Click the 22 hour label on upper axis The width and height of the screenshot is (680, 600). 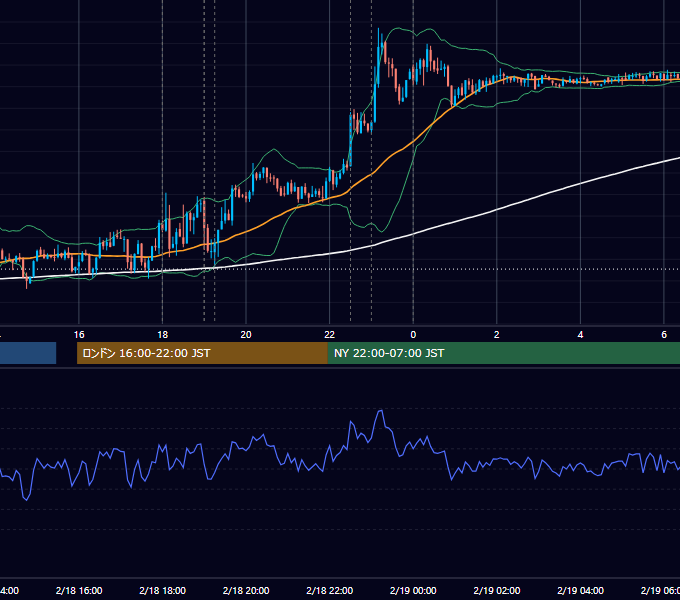coord(330,335)
